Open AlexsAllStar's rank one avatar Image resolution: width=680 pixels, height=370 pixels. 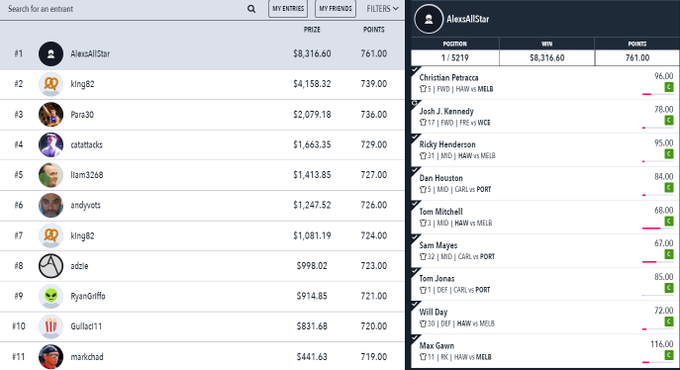[x=51, y=54]
